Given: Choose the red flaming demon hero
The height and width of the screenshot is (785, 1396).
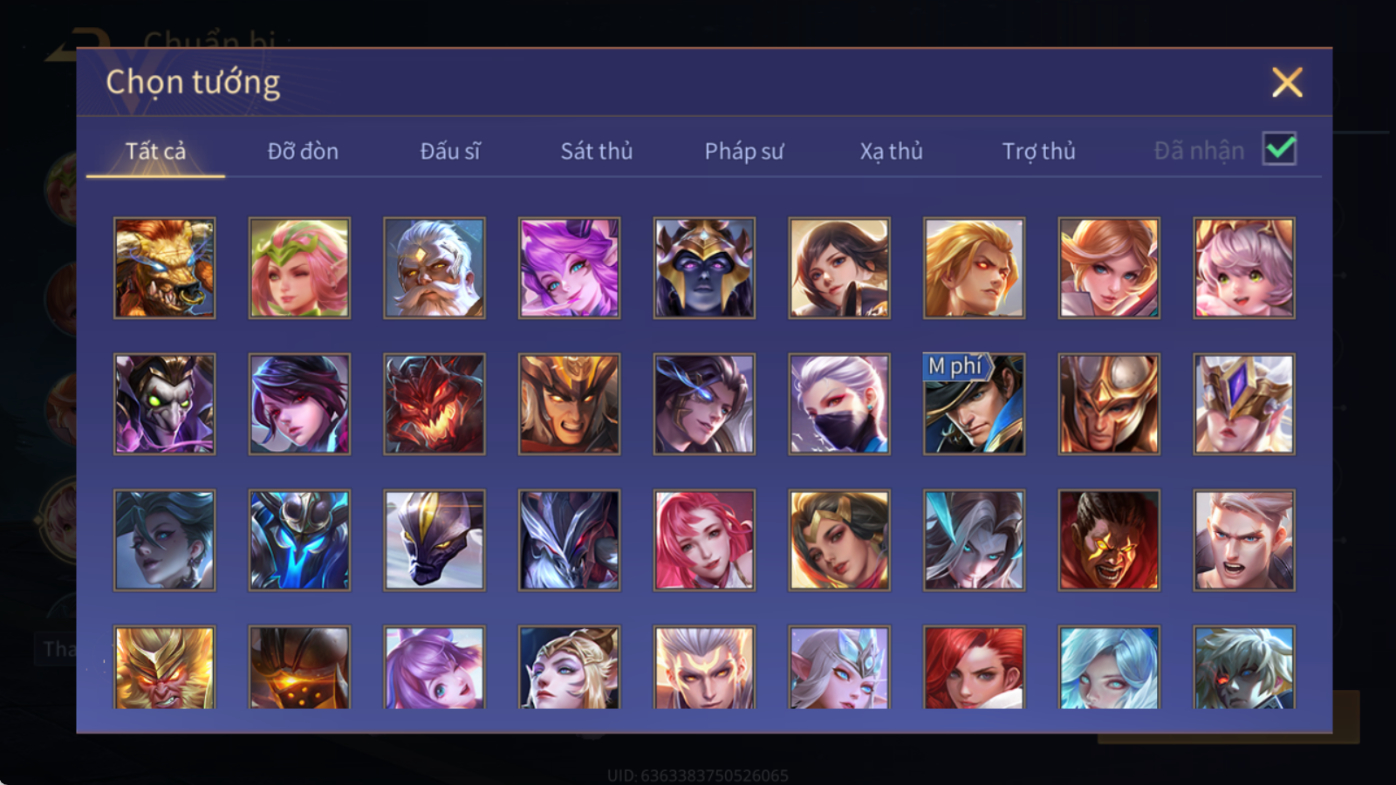Looking at the screenshot, I should (x=435, y=404).
